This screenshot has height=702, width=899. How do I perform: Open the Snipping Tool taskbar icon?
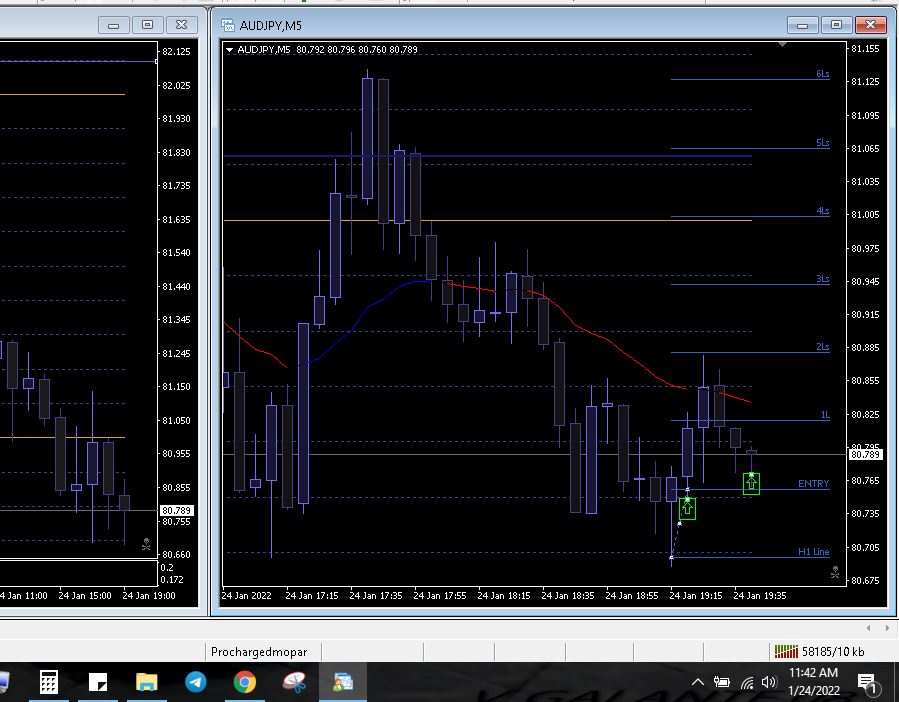pos(294,682)
